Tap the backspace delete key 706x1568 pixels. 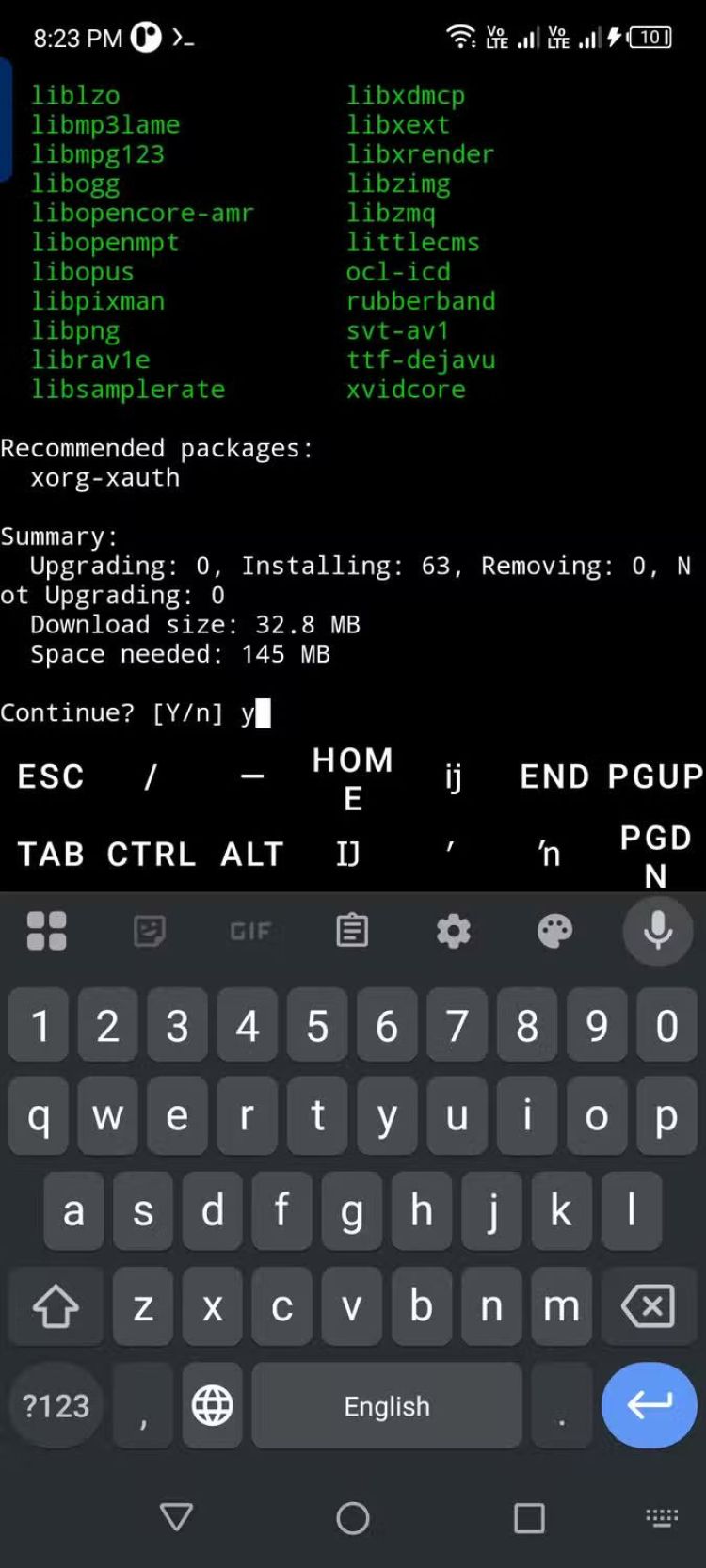point(649,1305)
